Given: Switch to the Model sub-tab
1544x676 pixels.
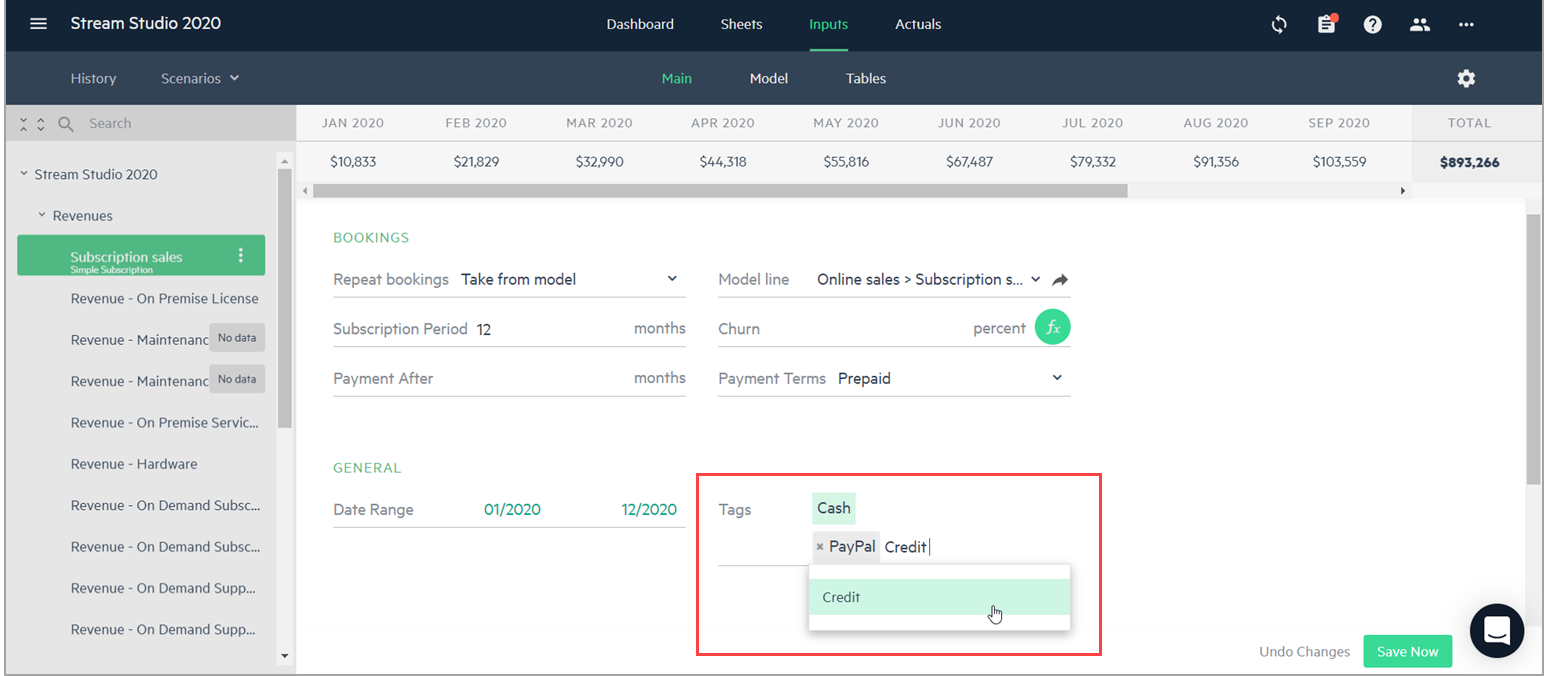Looking at the screenshot, I should (769, 78).
